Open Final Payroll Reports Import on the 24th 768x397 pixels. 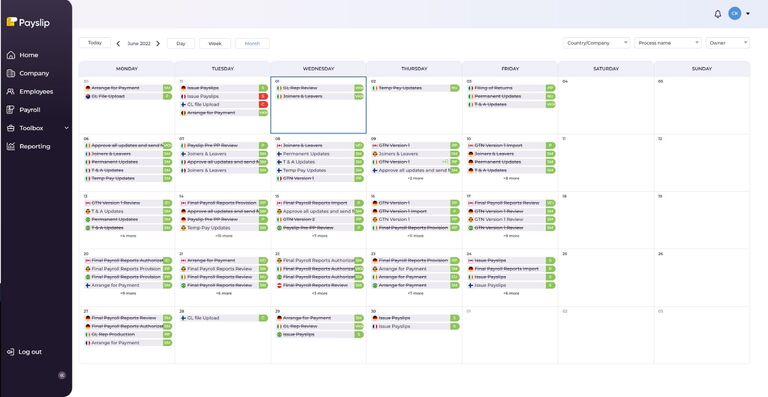pos(511,269)
